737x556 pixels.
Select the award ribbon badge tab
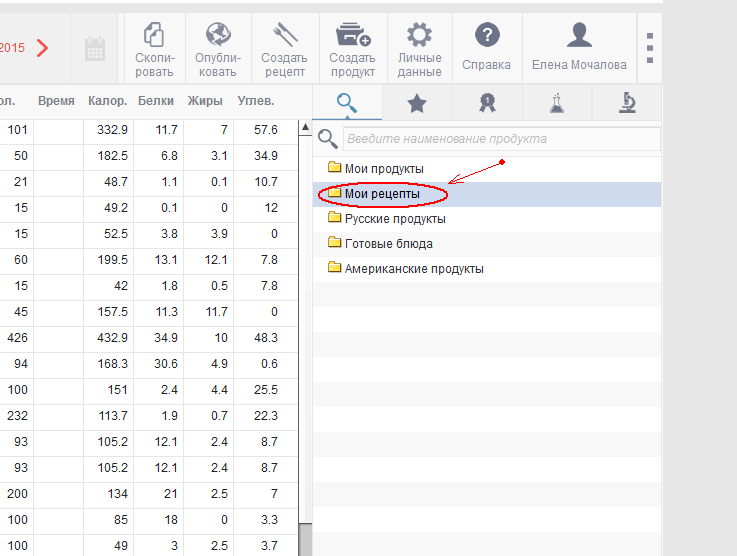coord(487,102)
